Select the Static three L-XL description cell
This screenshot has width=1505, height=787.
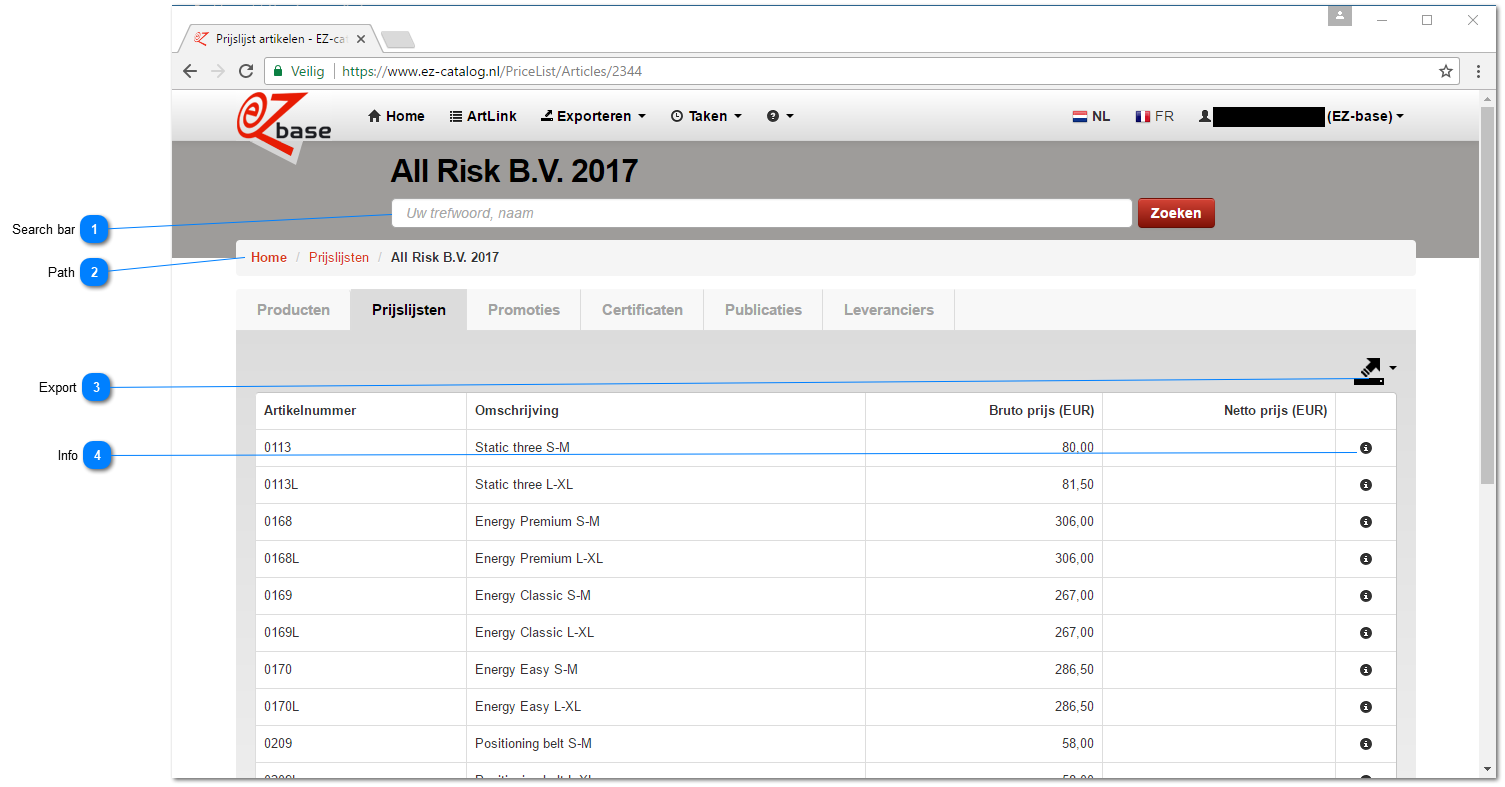[x=666, y=485]
